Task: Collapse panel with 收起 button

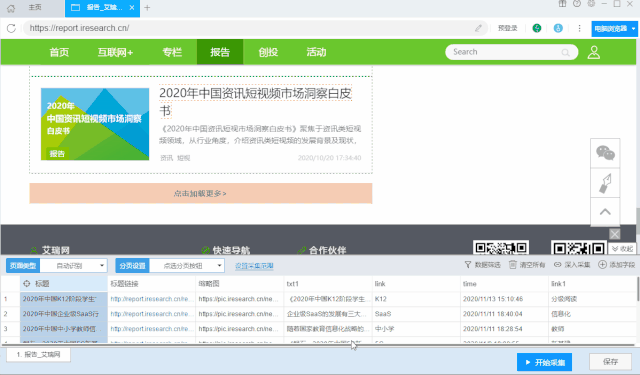Action: point(622,249)
